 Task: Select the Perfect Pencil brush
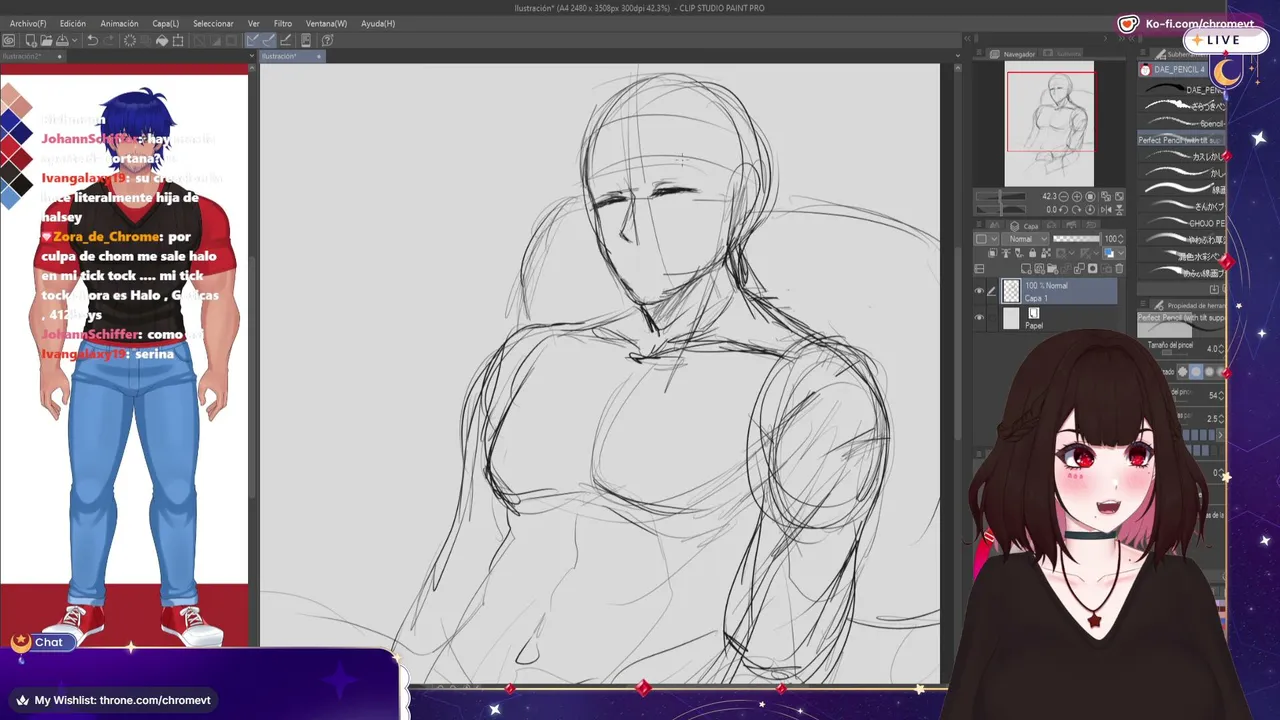coord(1180,140)
